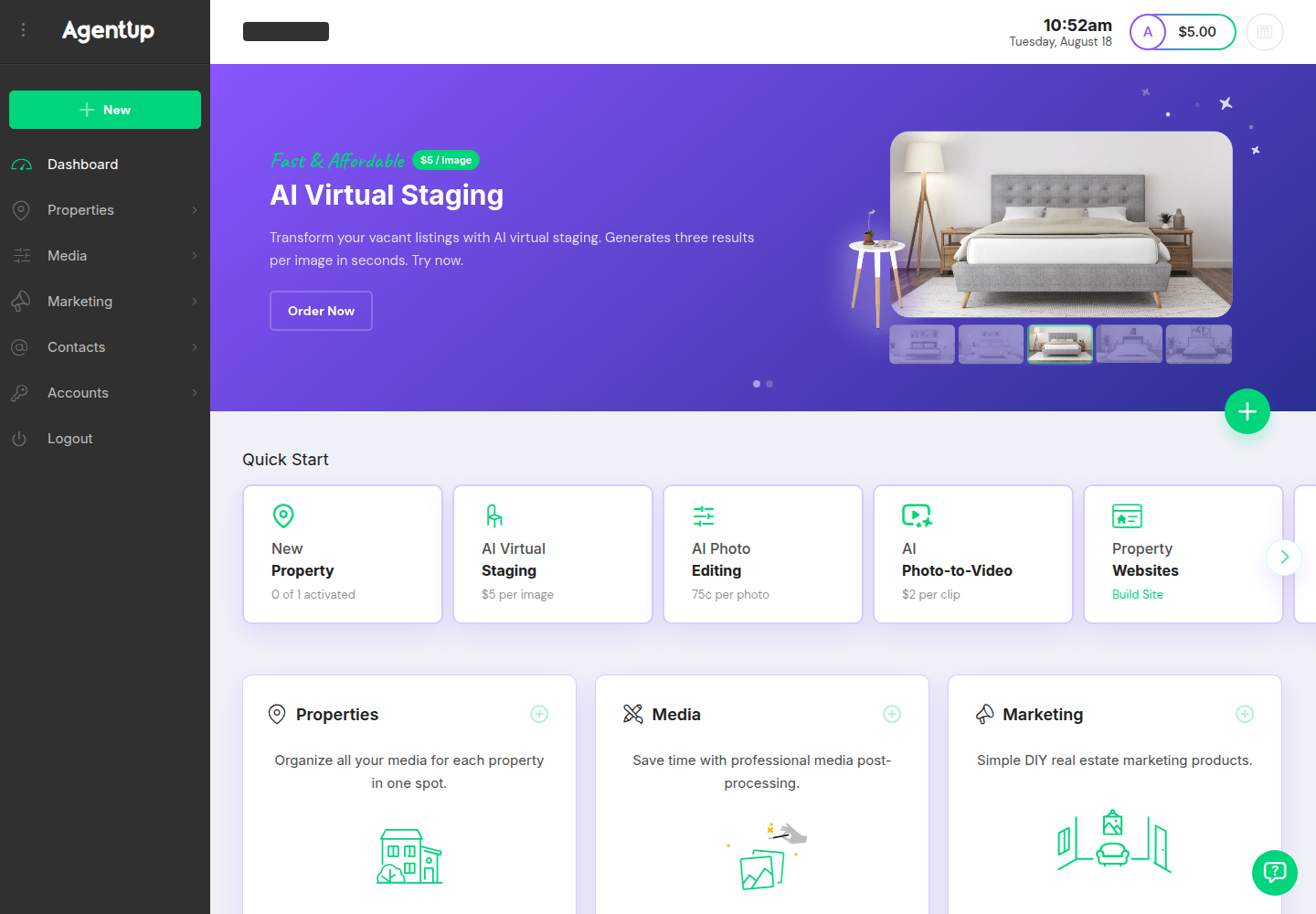Select the first bedroom style thumbnail

[922, 345]
